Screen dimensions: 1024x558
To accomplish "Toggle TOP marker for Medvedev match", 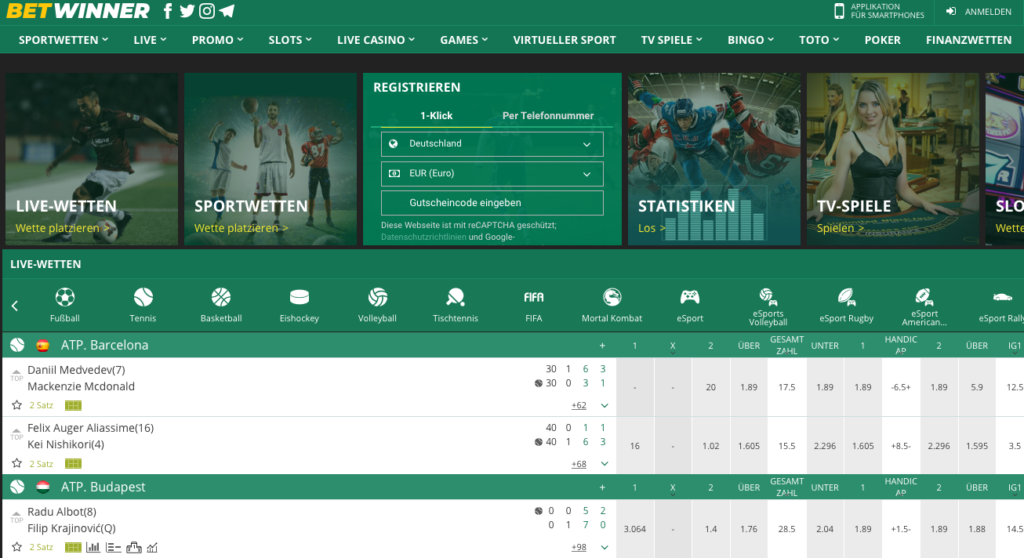I will tap(16, 375).
